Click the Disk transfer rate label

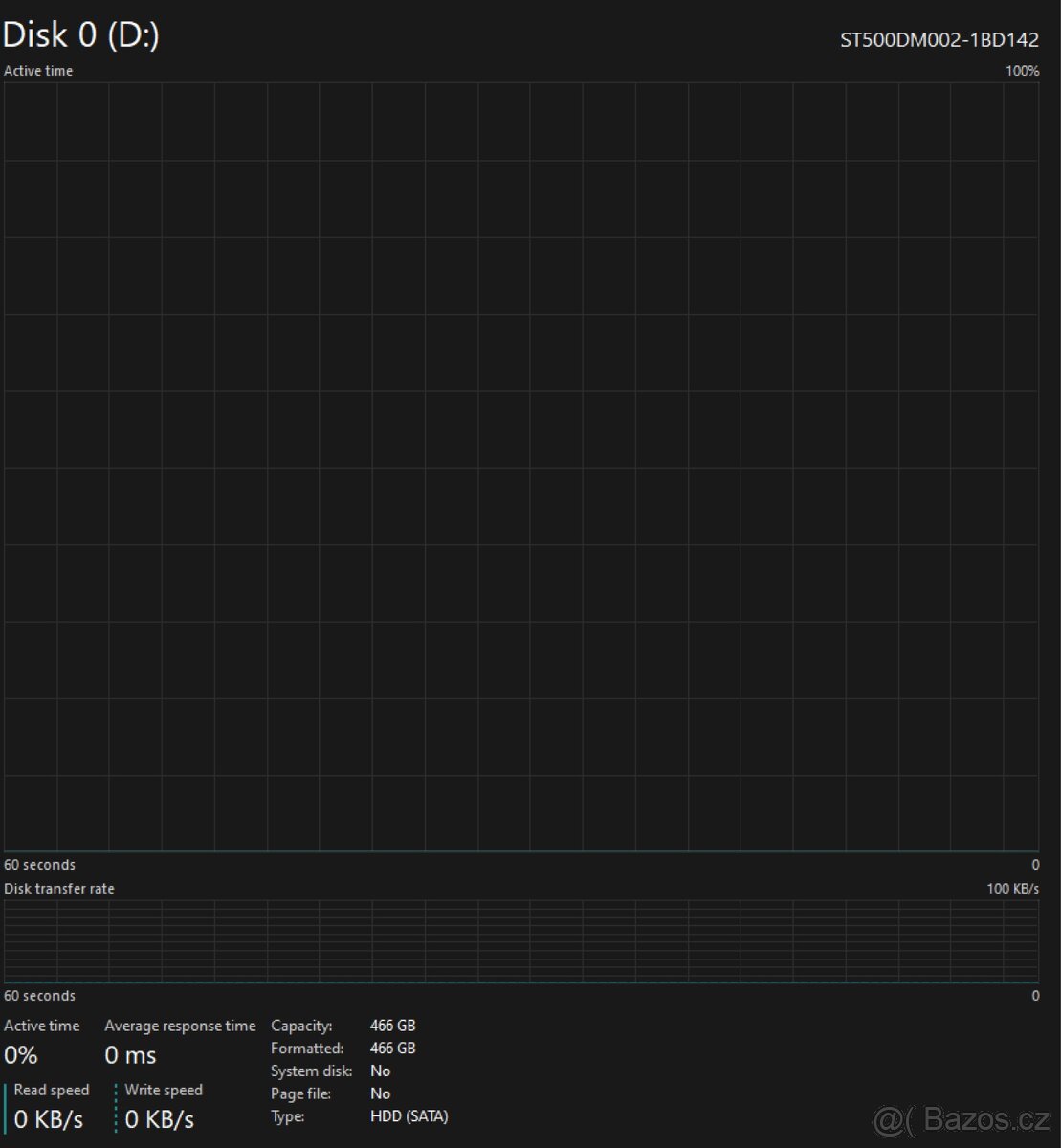[x=59, y=889]
